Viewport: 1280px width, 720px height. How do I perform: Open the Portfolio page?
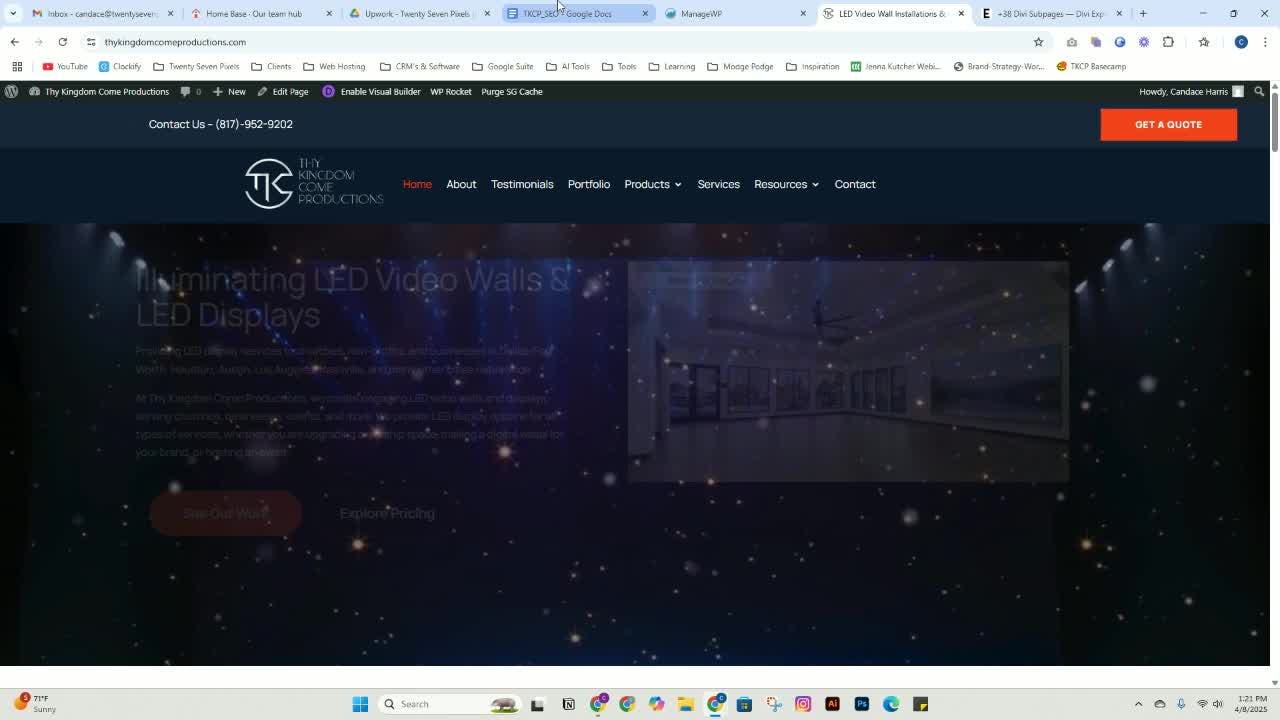click(x=589, y=184)
